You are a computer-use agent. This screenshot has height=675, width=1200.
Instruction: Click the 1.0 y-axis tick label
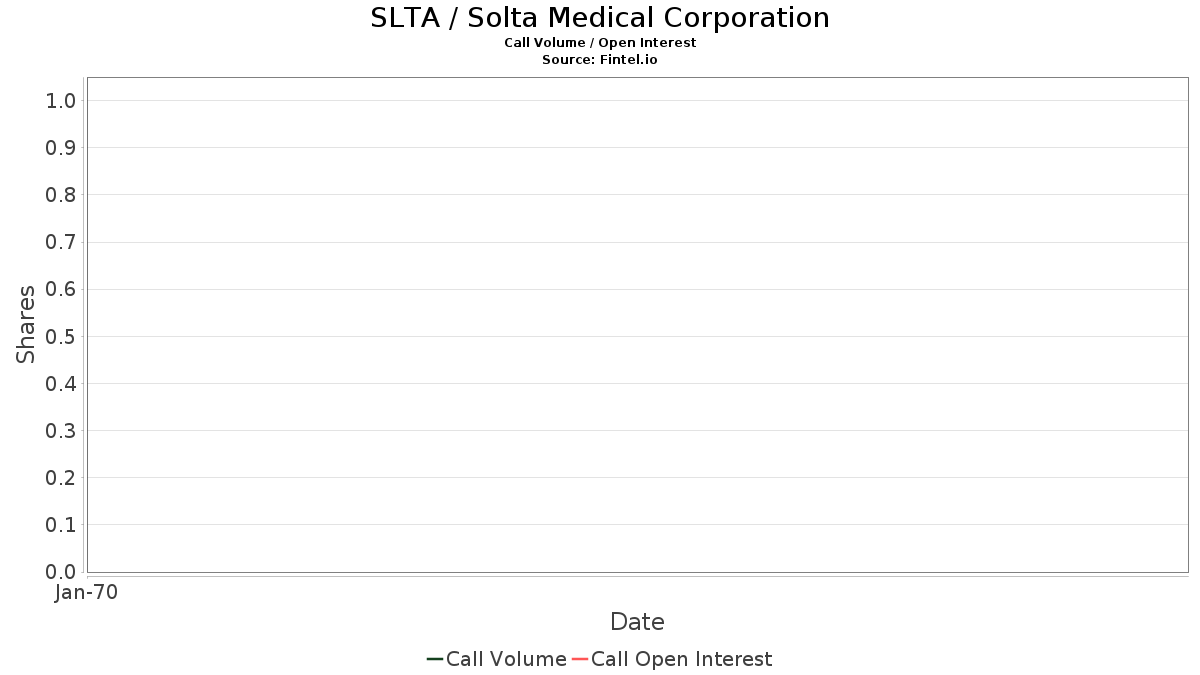click(61, 100)
